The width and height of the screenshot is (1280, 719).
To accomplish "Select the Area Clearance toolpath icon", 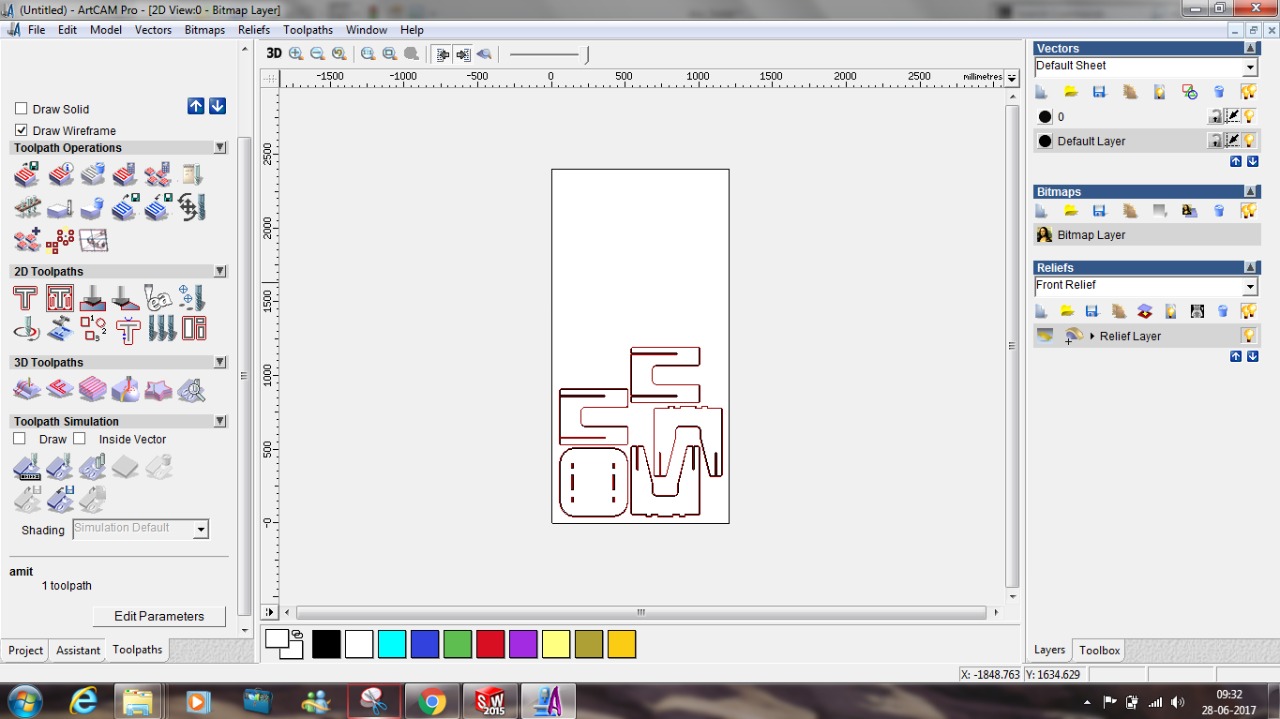I will click(x=59, y=298).
